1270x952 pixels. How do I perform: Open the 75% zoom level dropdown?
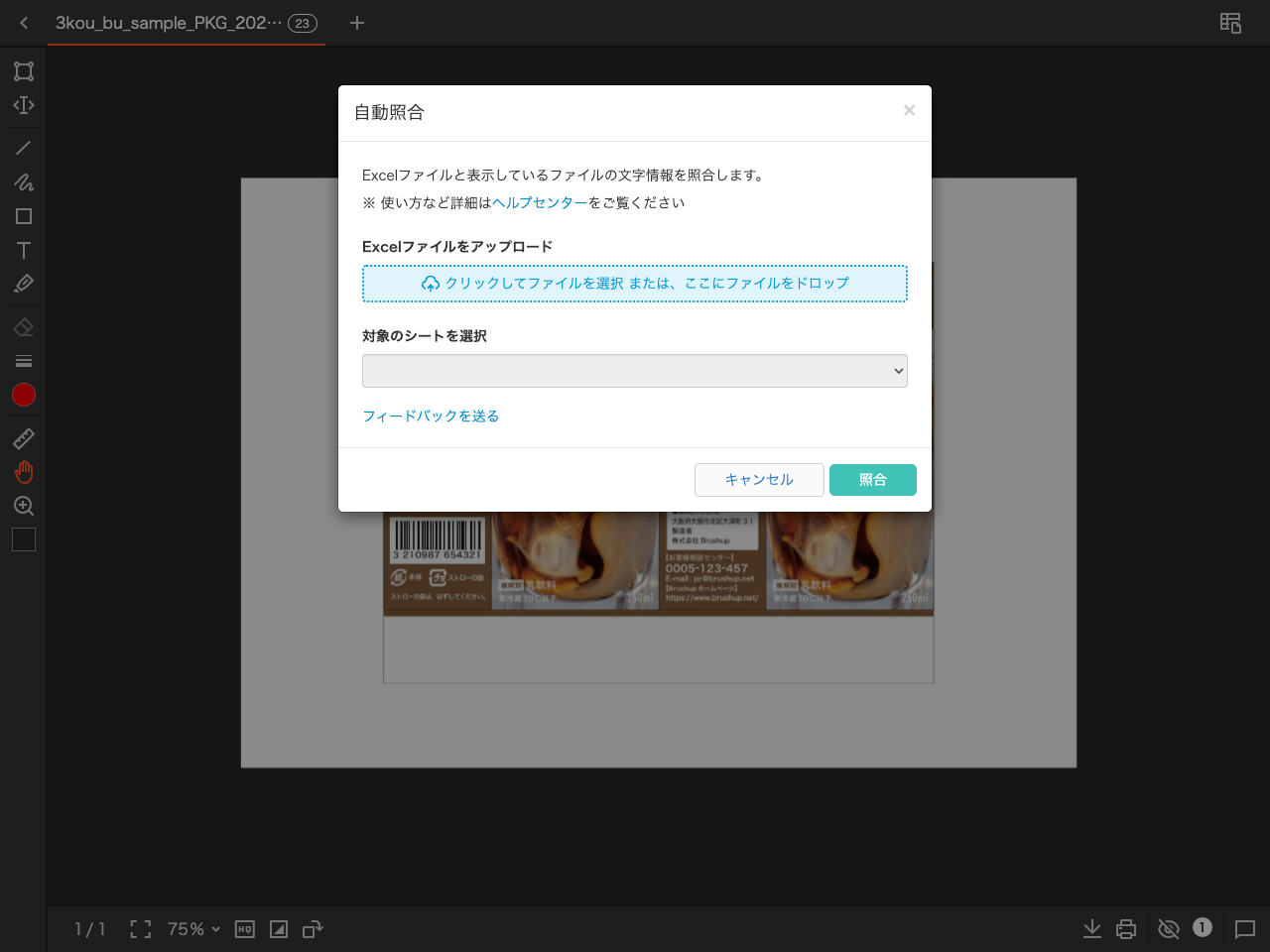(x=192, y=929)
